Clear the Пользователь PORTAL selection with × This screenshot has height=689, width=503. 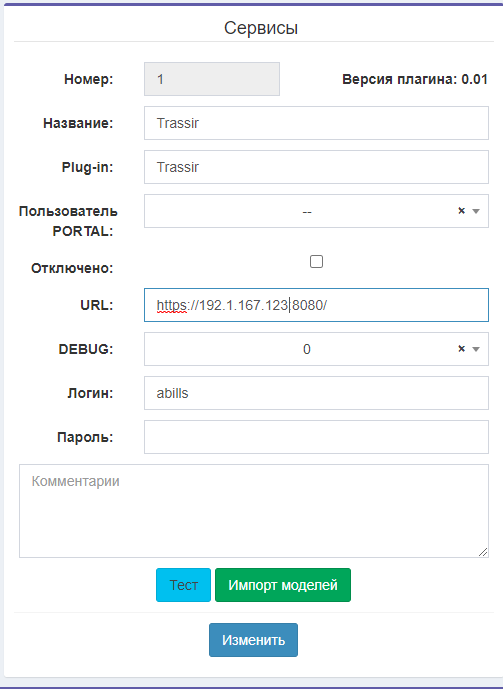point(461,211)
